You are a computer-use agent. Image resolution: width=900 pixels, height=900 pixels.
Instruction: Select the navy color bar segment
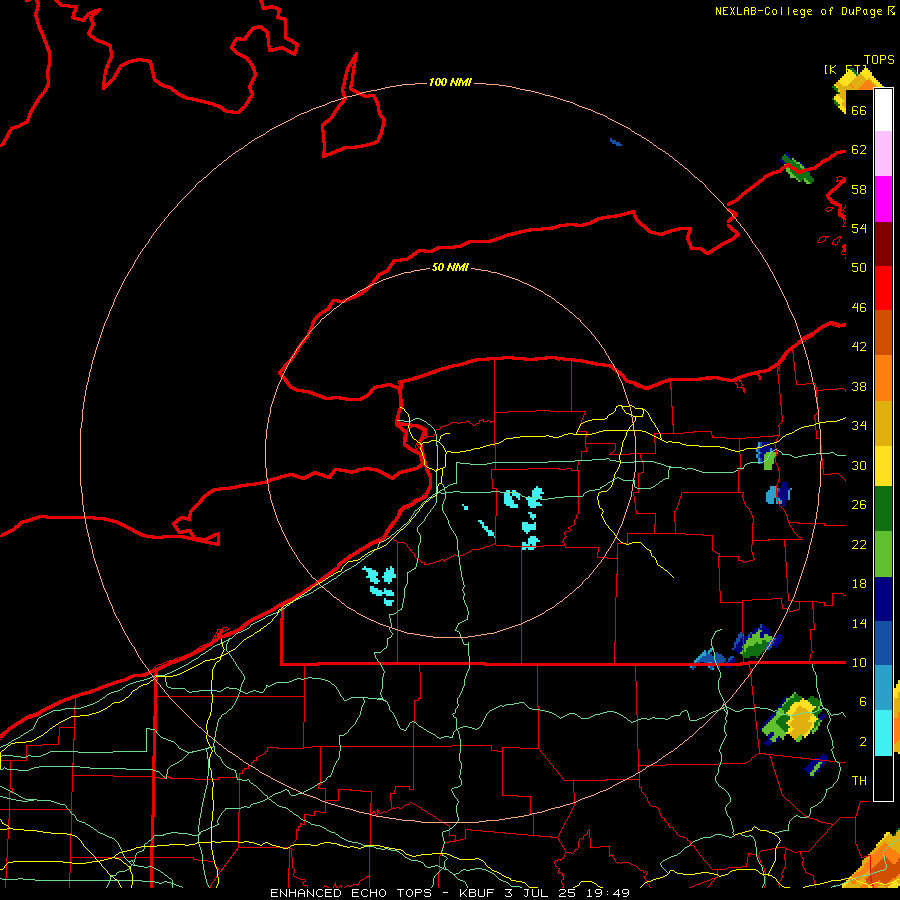(x=883, y=599)
